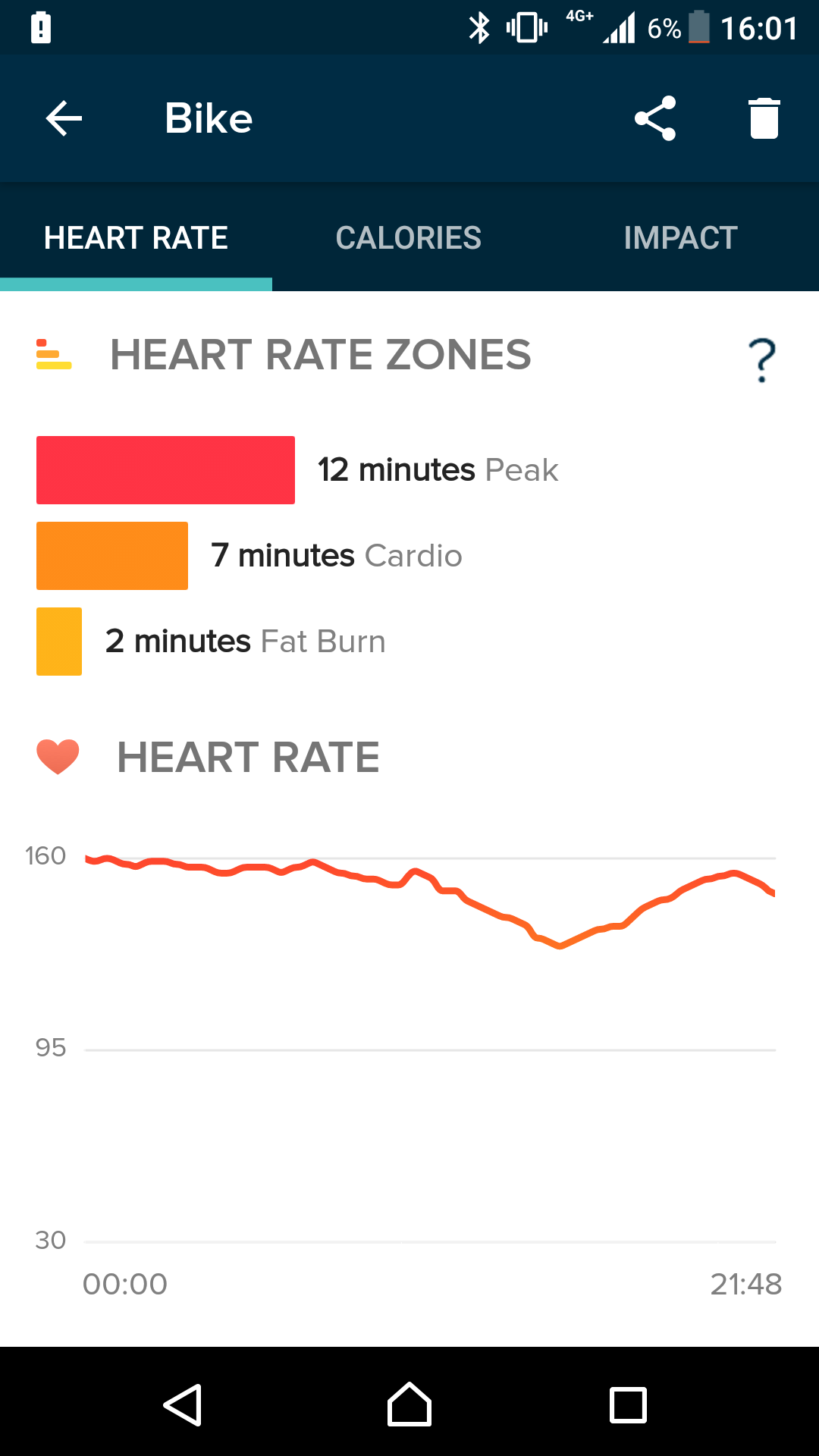Screen dimensions: 819x1456
Task: Tap the '12 minutes Peak' label
Action: (438, 470)
